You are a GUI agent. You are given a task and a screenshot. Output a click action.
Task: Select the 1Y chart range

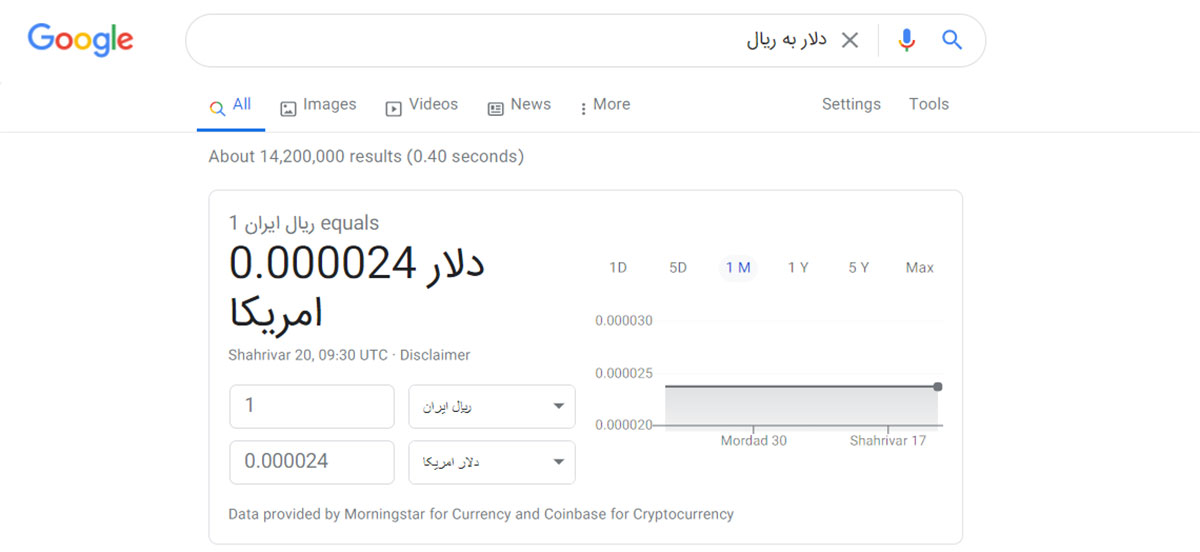[798, 267]
